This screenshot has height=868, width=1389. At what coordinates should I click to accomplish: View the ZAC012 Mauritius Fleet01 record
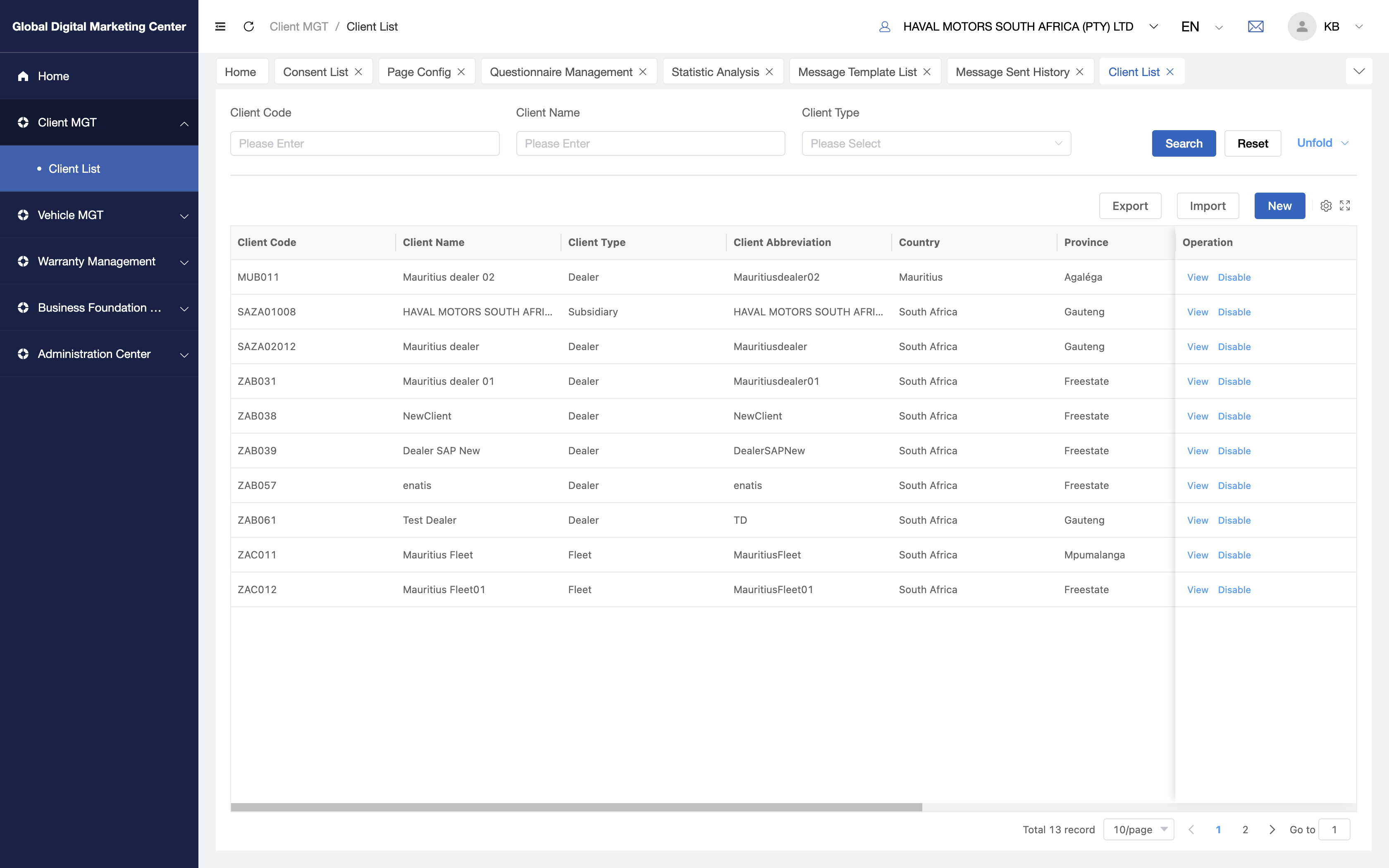[1197, 589]
